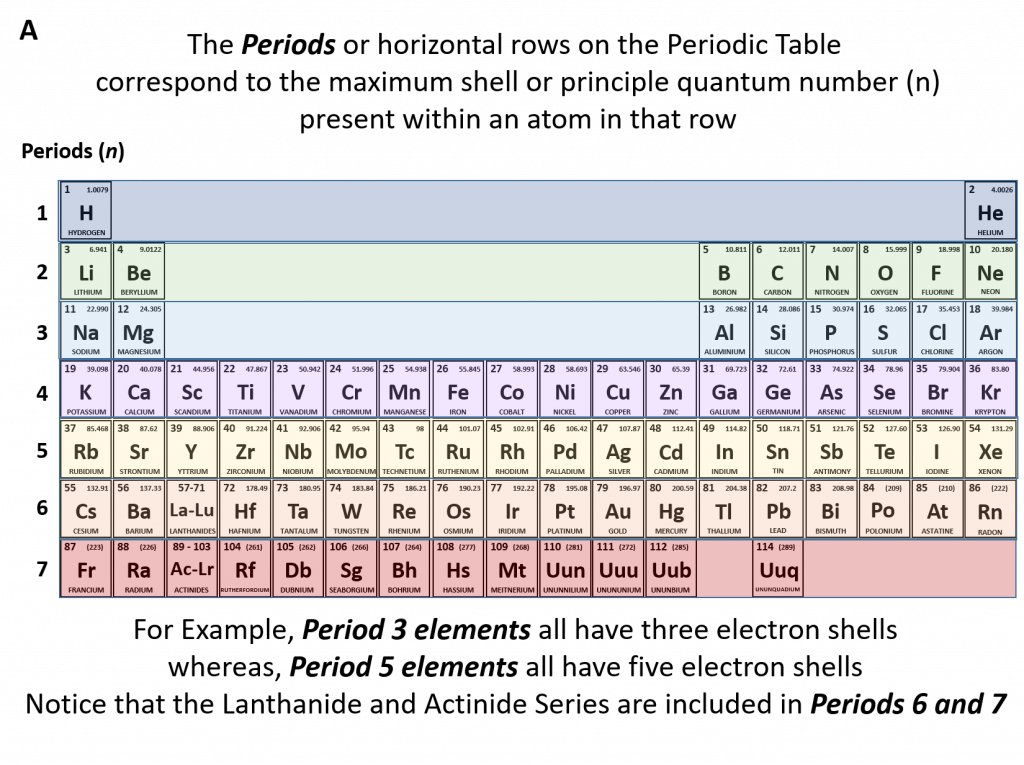1024x765 pixels.
Task: Select Lithium in the second row
Action: pos(85,270)
